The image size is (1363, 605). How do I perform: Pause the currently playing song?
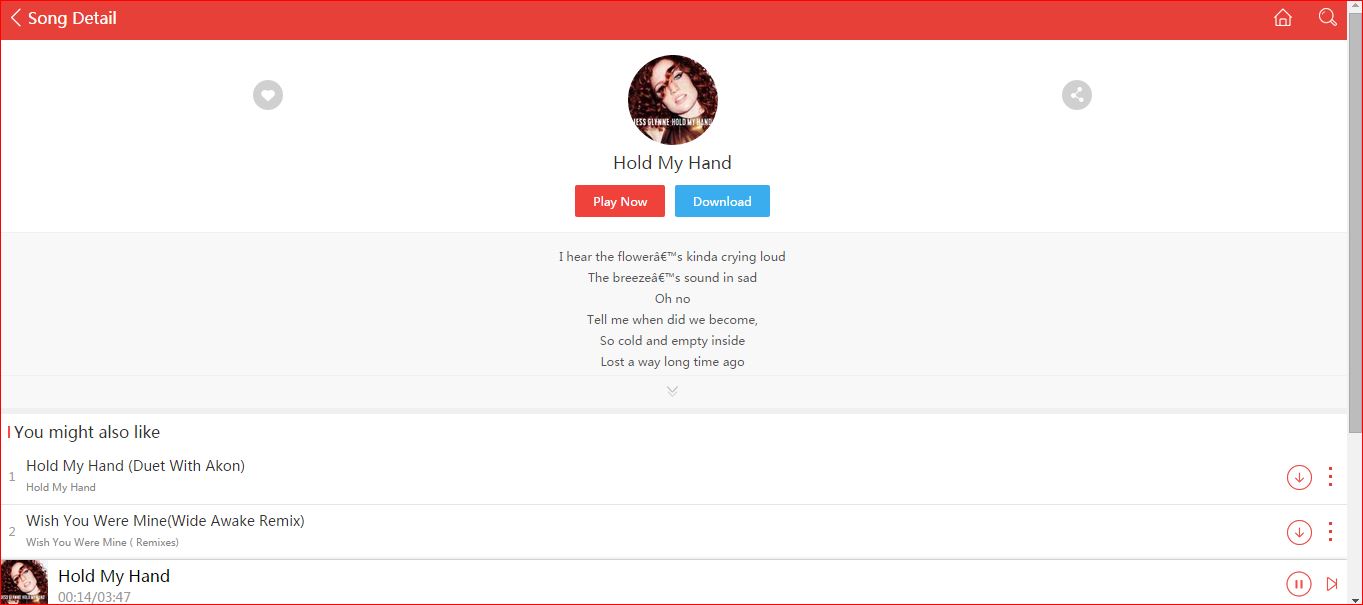click(1298, 584)
